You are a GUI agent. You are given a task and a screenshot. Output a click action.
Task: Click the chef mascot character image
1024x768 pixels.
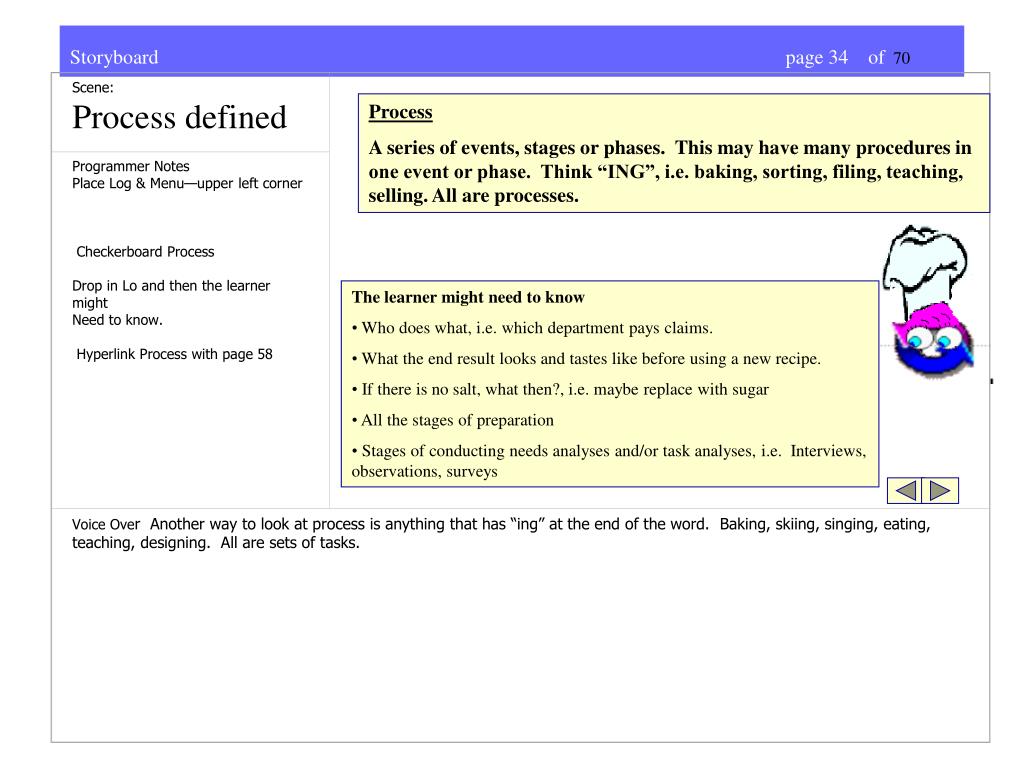[x=928, y=302]
